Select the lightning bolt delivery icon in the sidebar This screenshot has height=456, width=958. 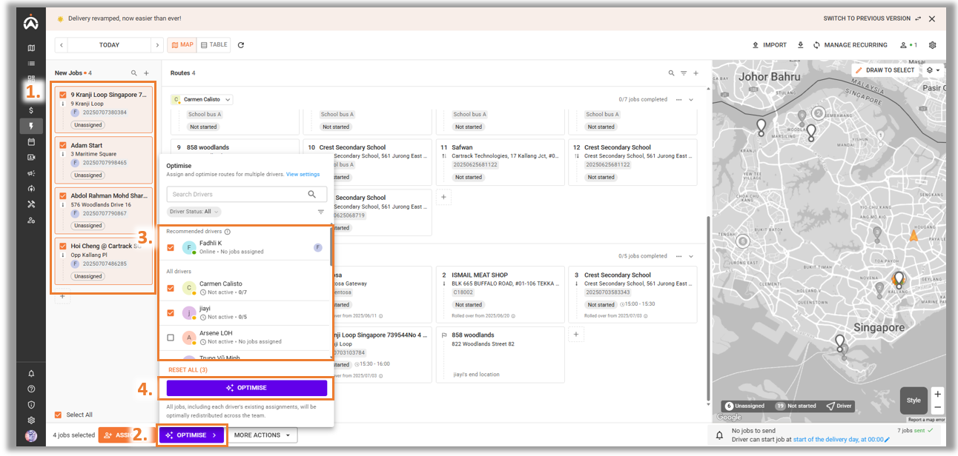pos(31,126)
